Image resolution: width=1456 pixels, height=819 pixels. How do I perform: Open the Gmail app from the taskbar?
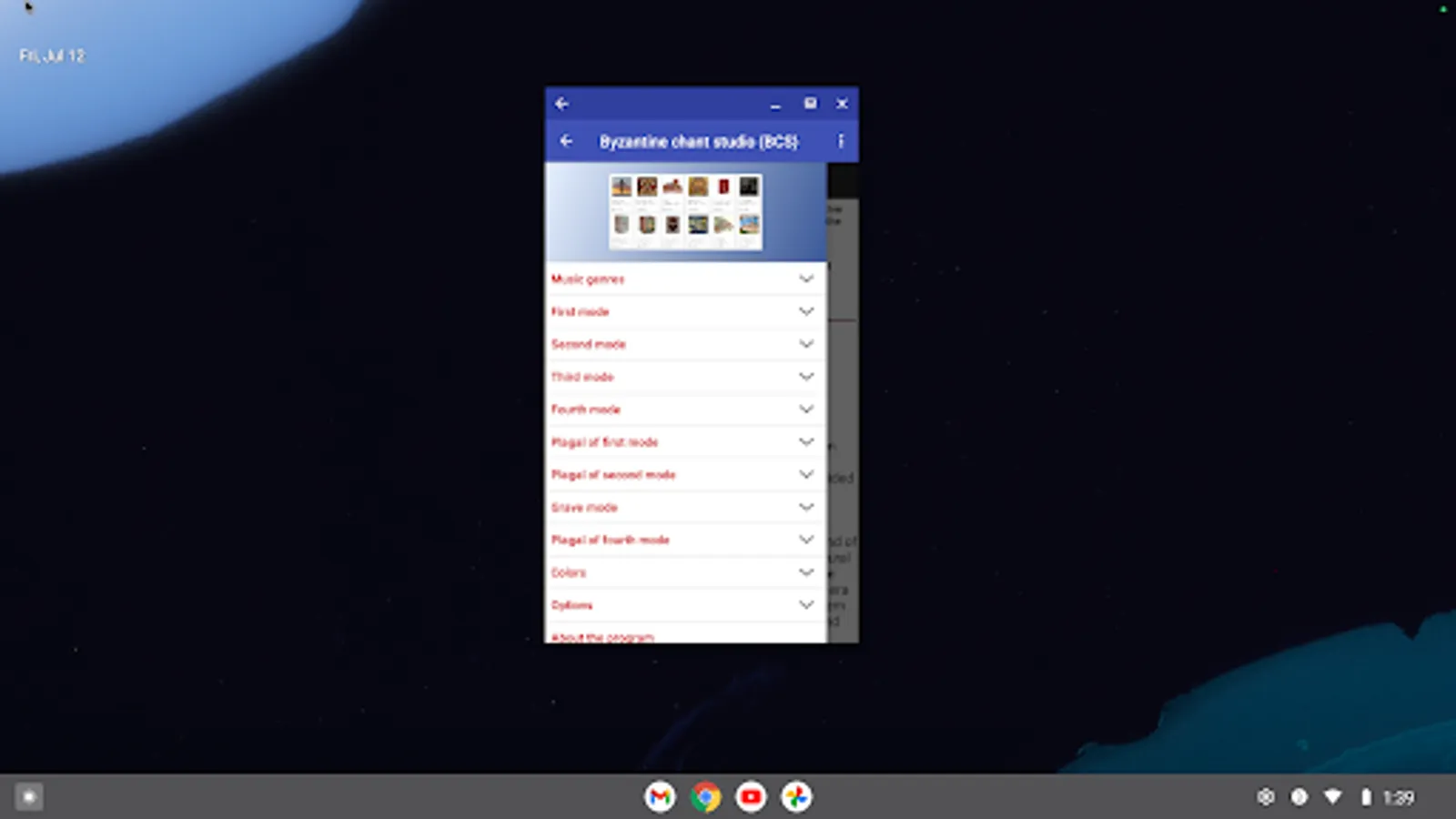click(661, 796)
